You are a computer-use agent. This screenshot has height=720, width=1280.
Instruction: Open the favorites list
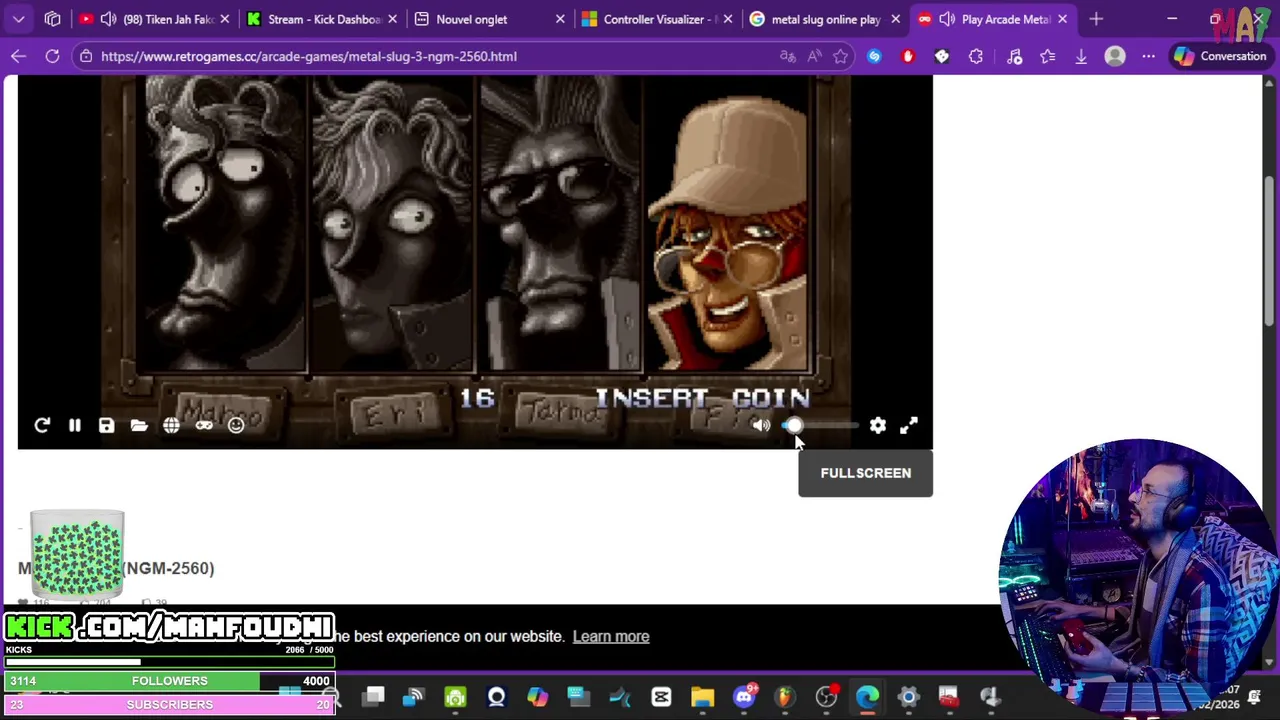click(1047, 57)
